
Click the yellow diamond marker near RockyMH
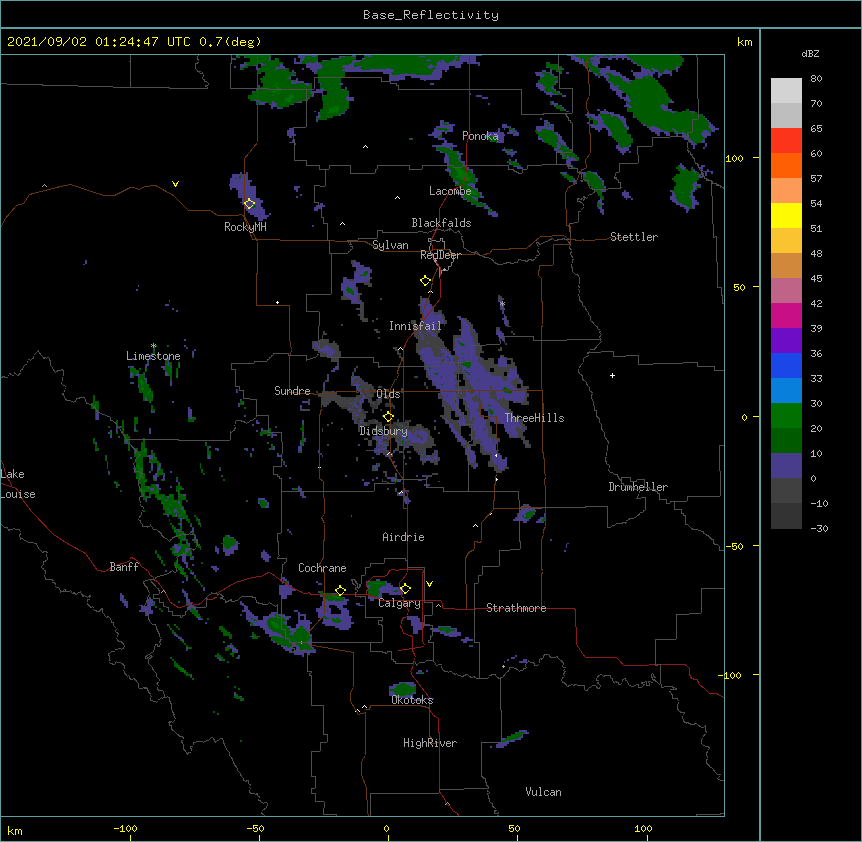pyautogui.click(x=250, y=204)
